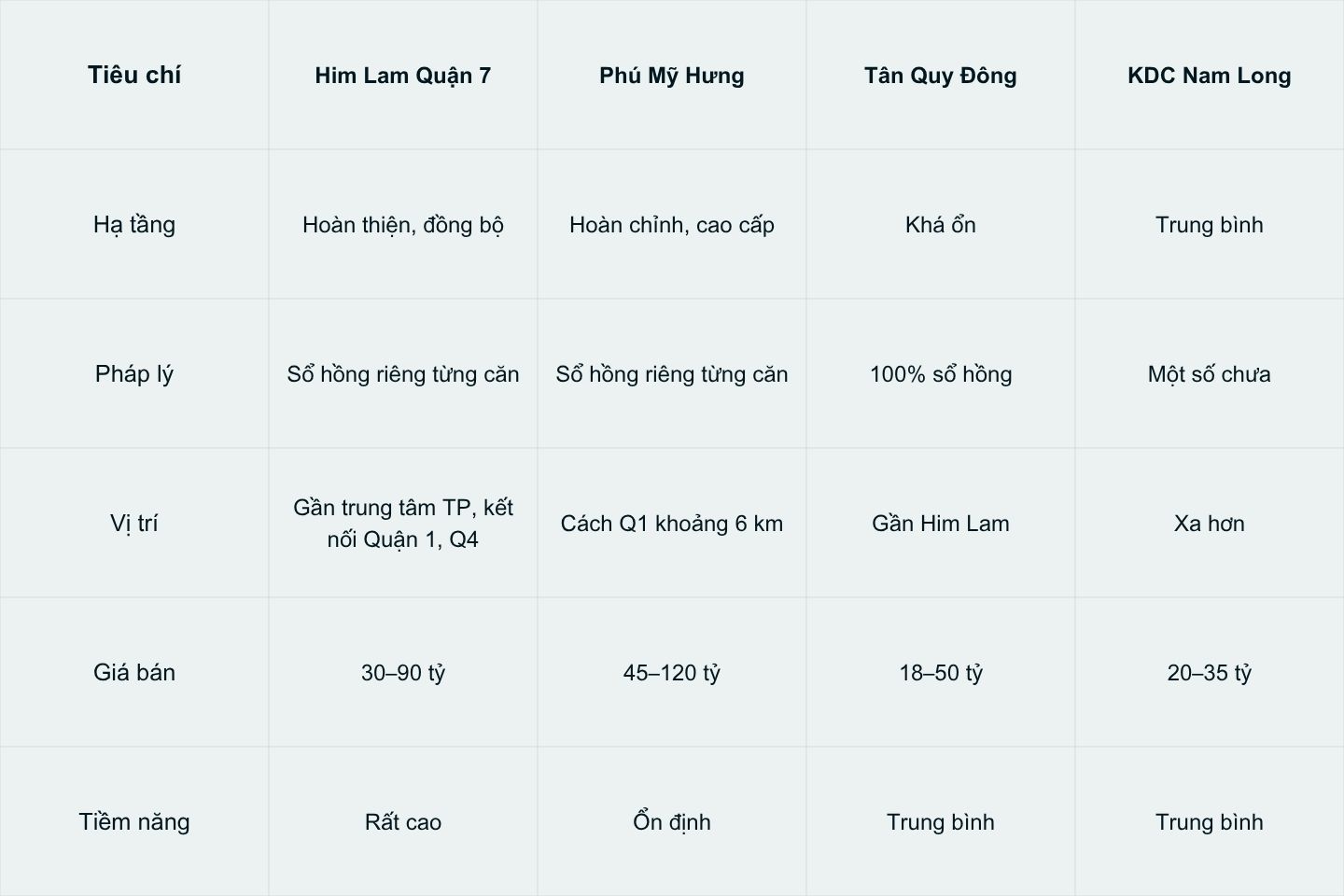Click the 'Tân Quy Đông' column header
1344x896 pixels.
pyautogui.click(x=941, y=76)
